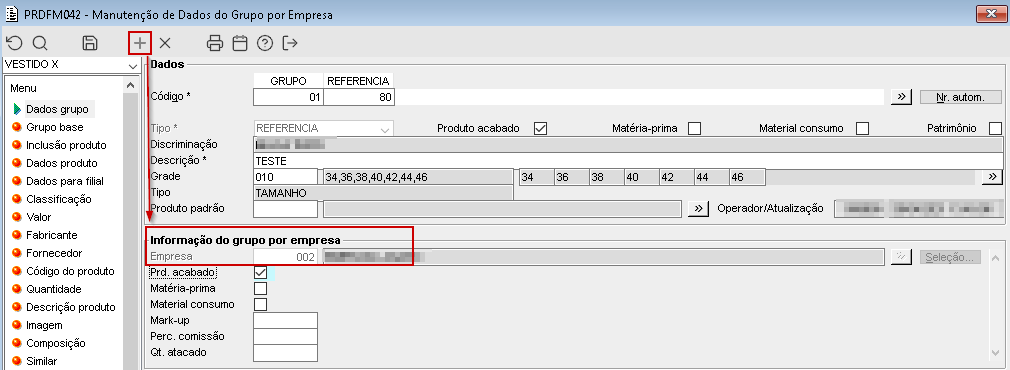The width and height of the screenshot is (1010, 370).
Task: Click the grade size cell 40
Action: (641, 177)
